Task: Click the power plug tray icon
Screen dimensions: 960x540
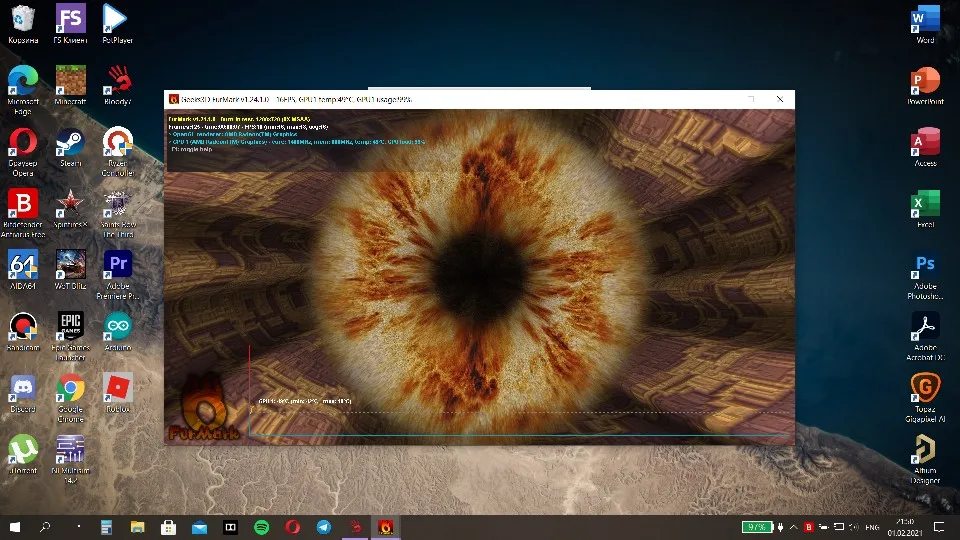Action: point(781,527)
